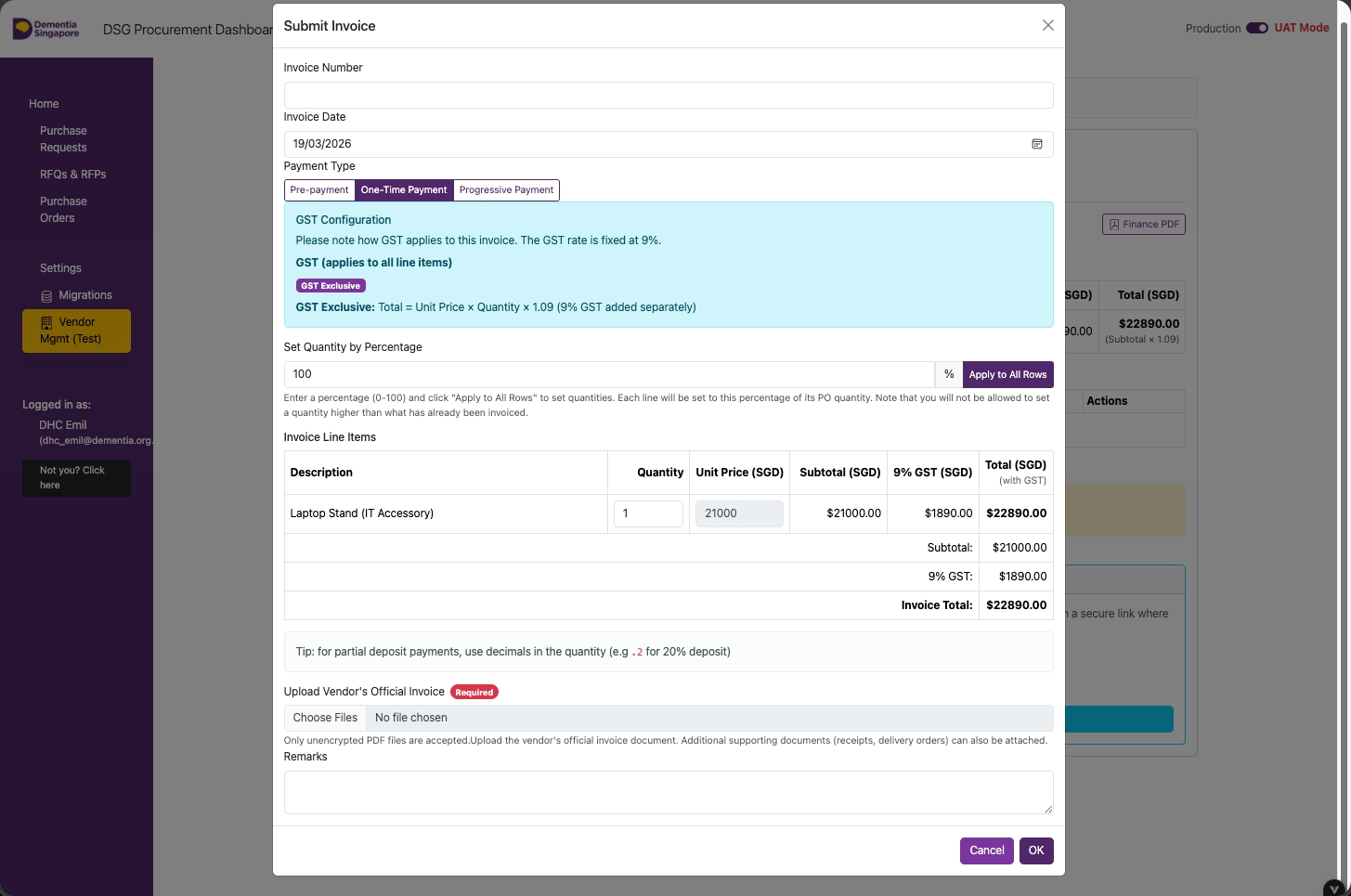This screenshot has height=896, width=1351.
Task: Click the Submit Invoice dialog title
Action: (330, 26)
